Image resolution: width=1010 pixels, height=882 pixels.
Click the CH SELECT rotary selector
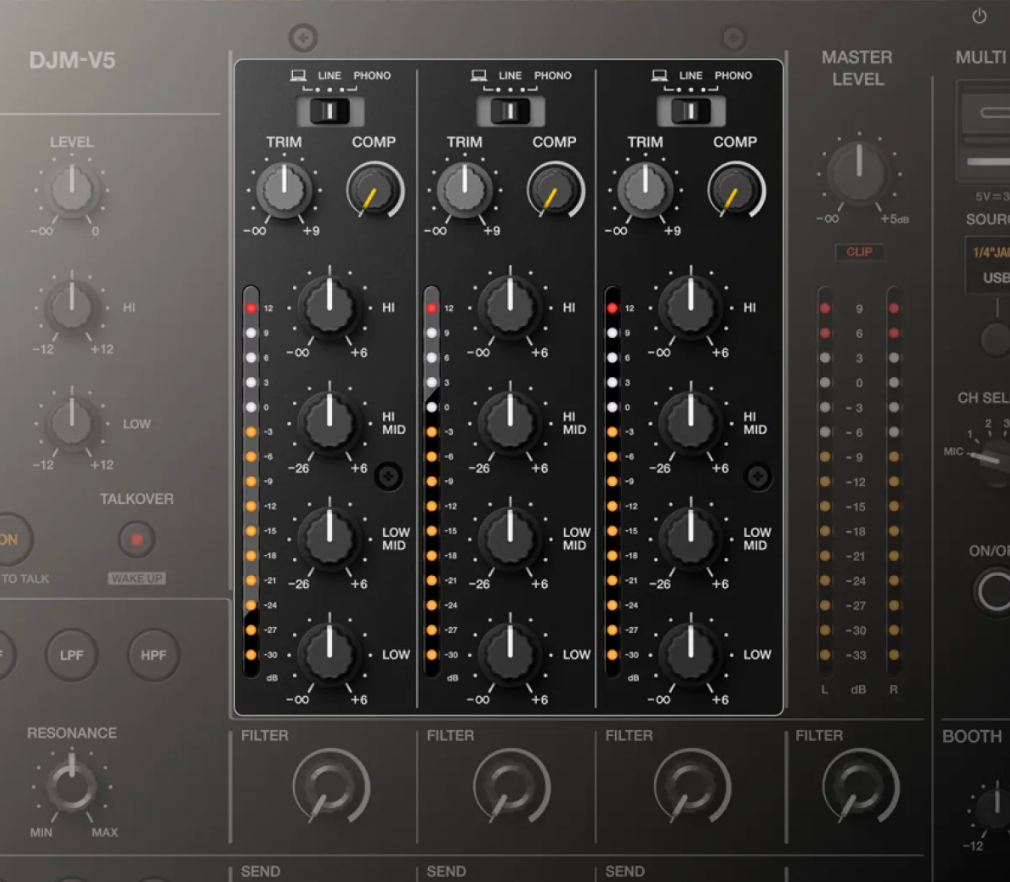[995, 459]
